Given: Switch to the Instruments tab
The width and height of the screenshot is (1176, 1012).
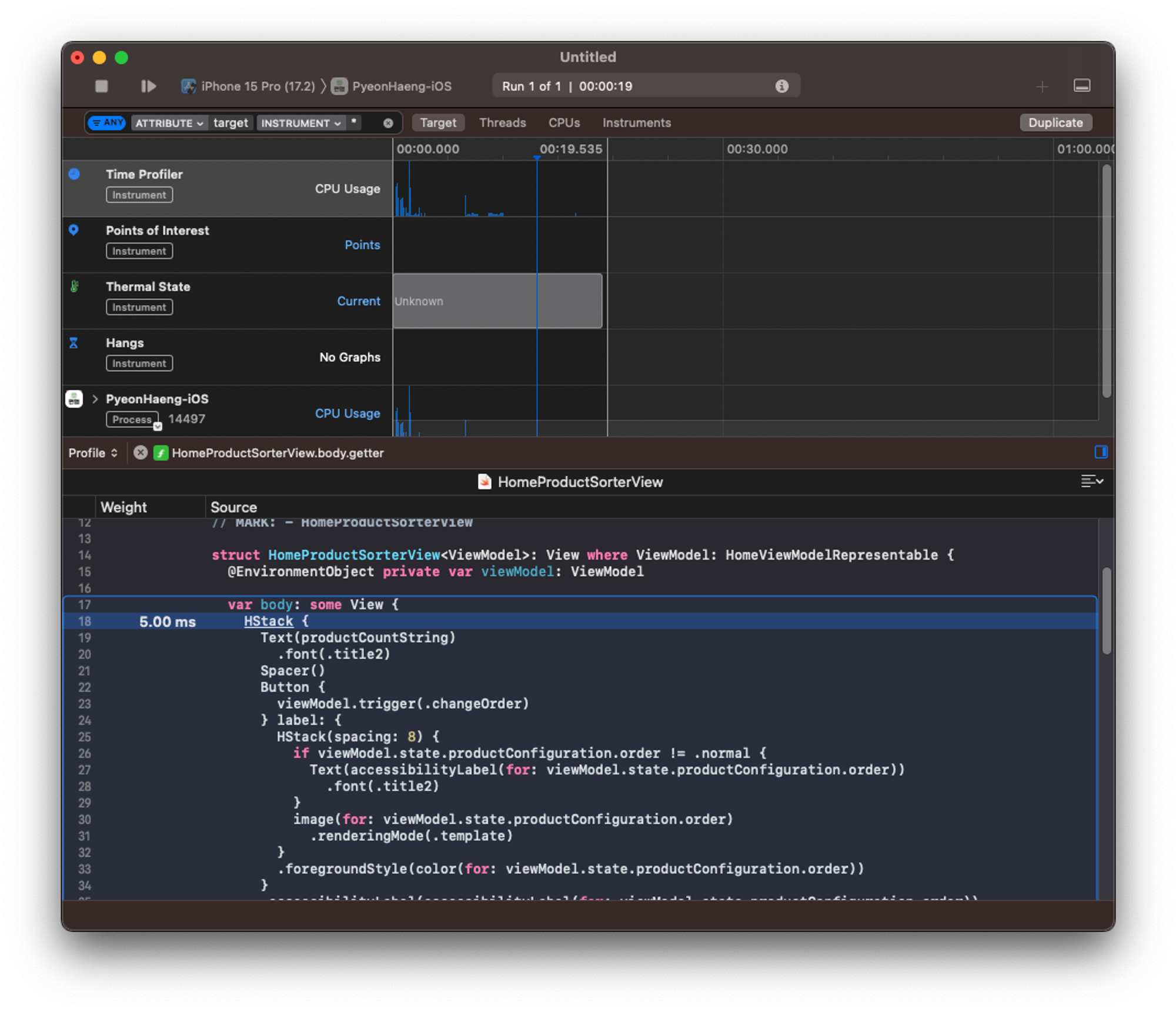Looking at the screenshot, I should click(636, 123).
